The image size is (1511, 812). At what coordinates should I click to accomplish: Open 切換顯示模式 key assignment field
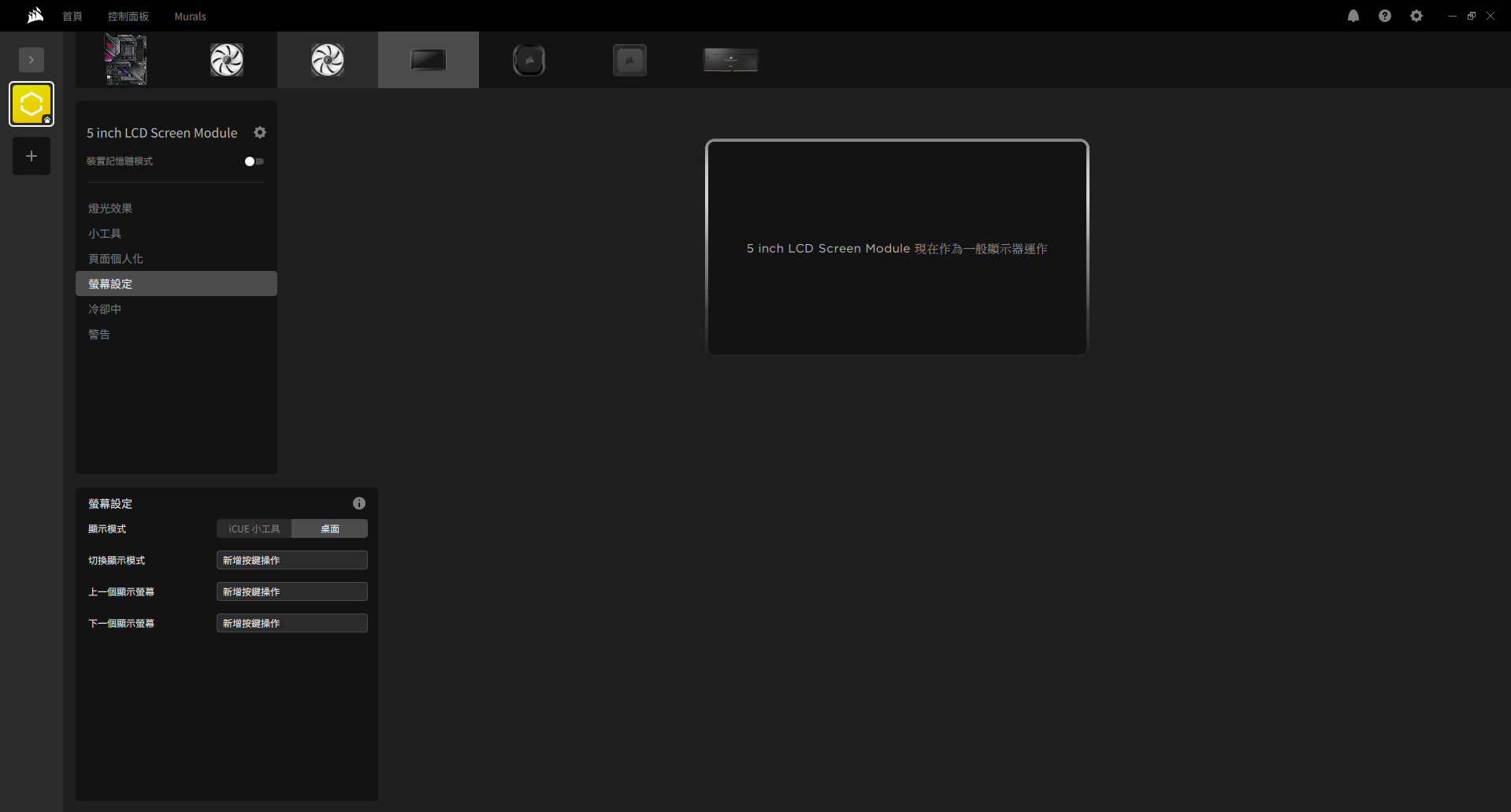tap(292, 560)
